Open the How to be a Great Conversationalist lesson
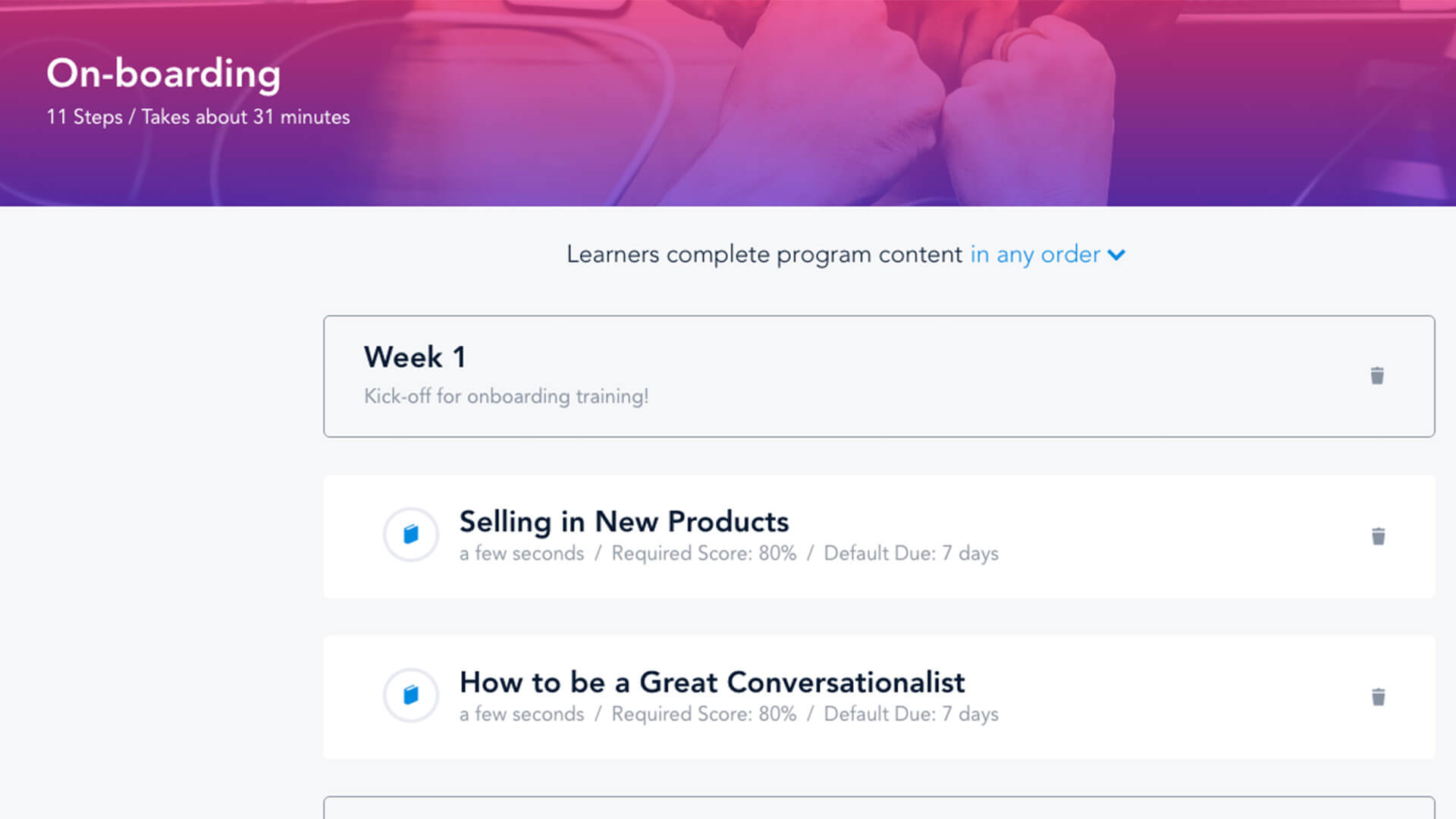This screenshot has height=819, width=1456. tap(712, 682)
